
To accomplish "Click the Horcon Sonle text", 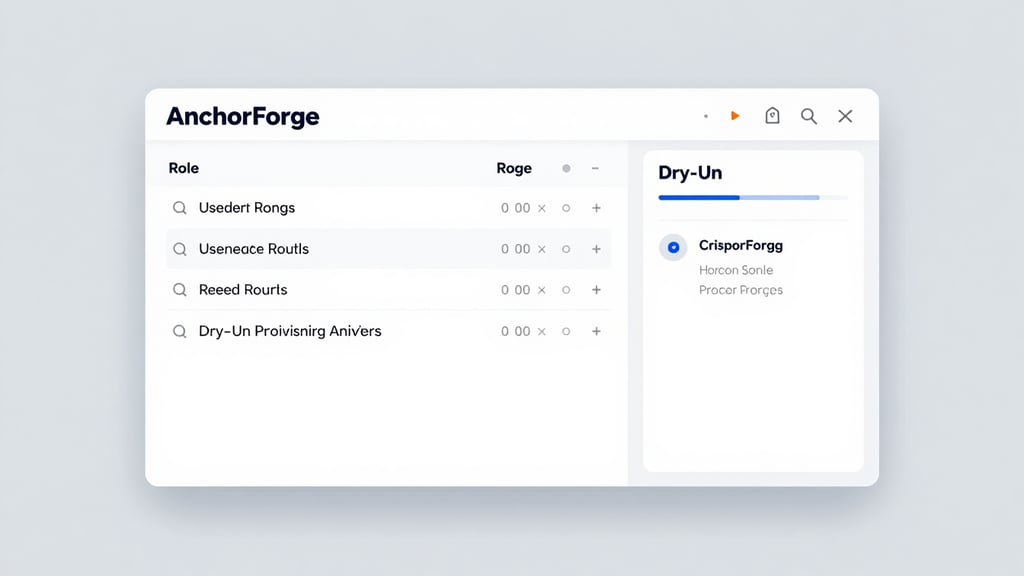I will (736, 270).
